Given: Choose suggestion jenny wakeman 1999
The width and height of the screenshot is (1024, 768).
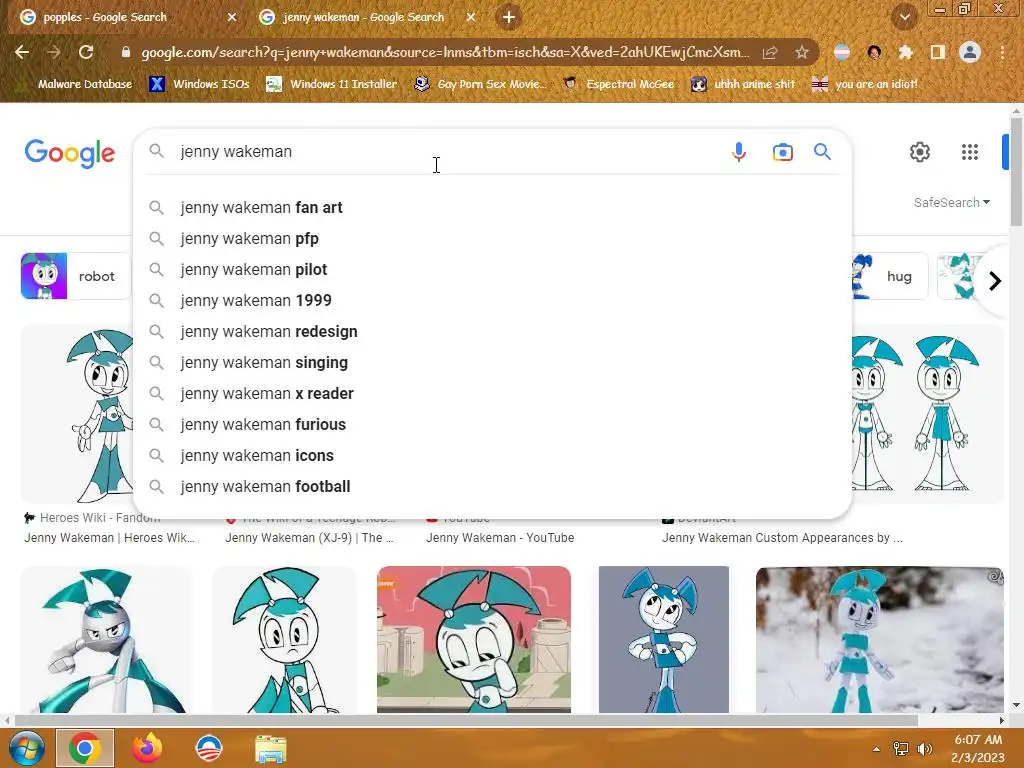Looking at the screenshot, I should point(492,300).
